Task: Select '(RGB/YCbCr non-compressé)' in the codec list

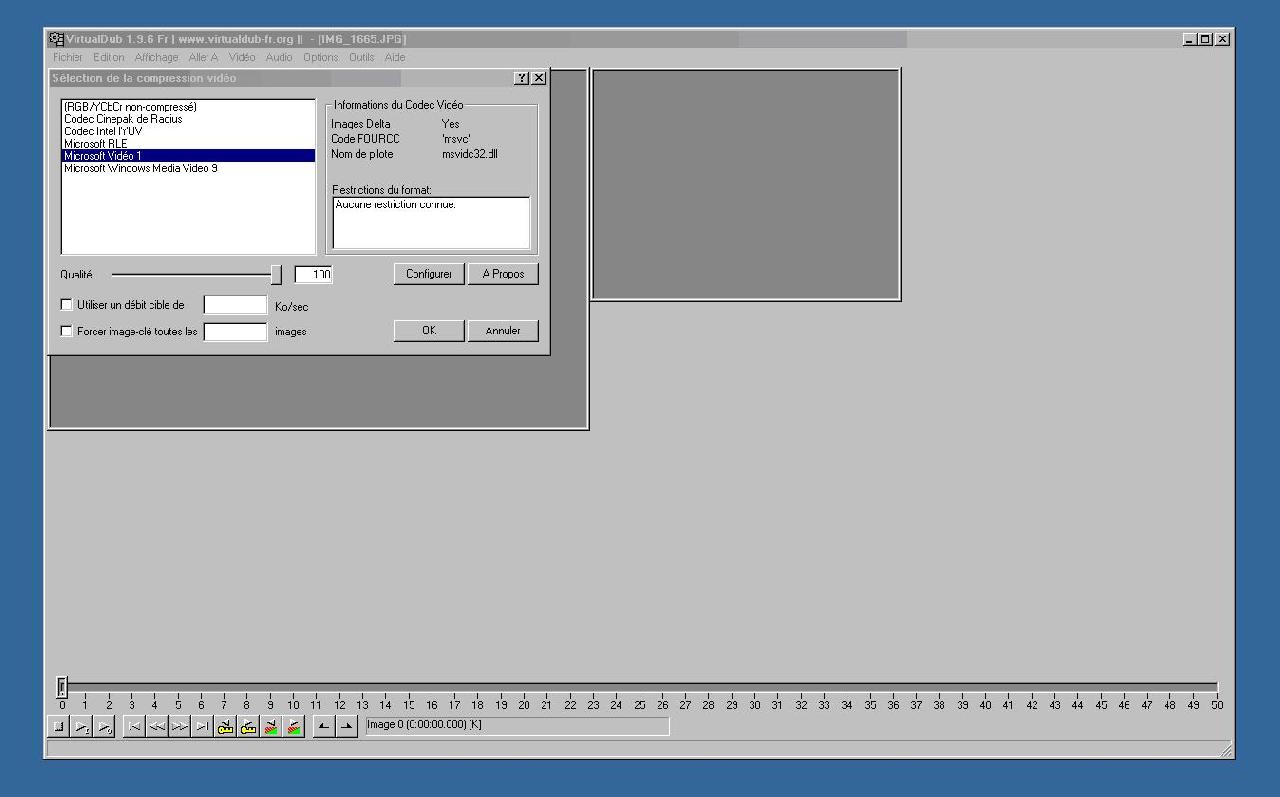Action: point(188,107)
